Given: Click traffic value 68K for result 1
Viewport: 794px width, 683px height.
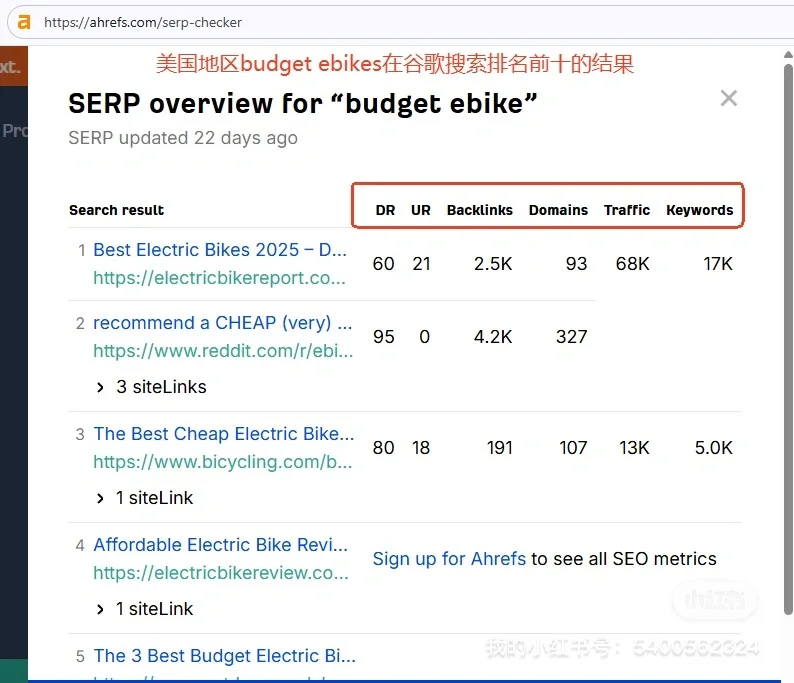Looking at the screenshot, I should 632,264.
